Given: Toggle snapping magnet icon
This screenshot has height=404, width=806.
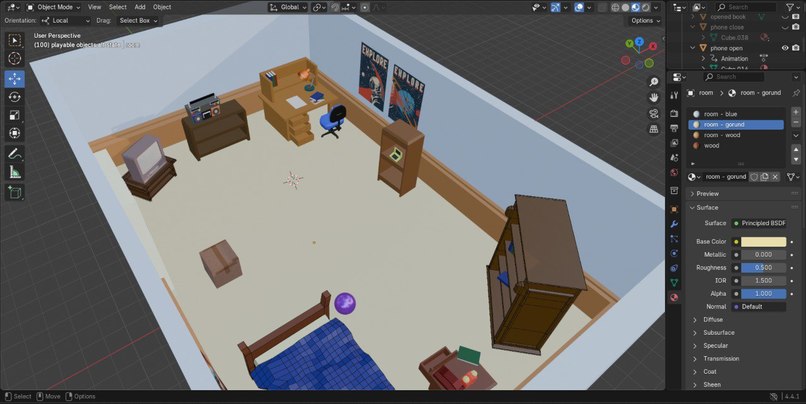Looking at the screenshot, I should [335, 7].
